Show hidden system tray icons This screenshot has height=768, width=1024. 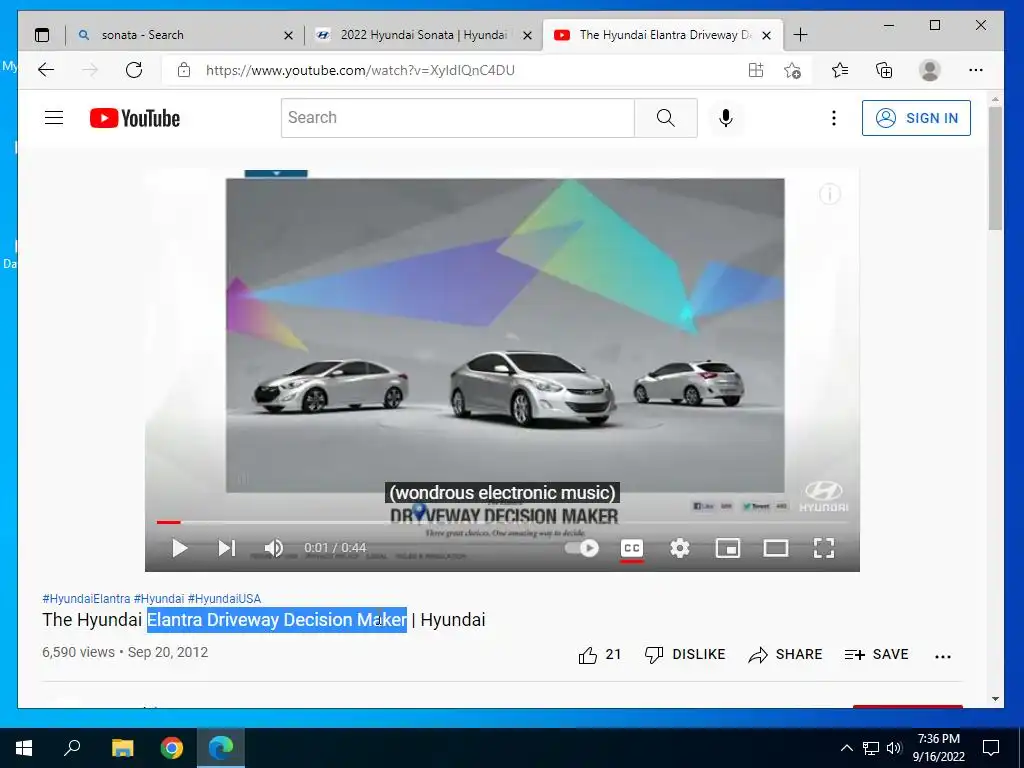[846, 748]
